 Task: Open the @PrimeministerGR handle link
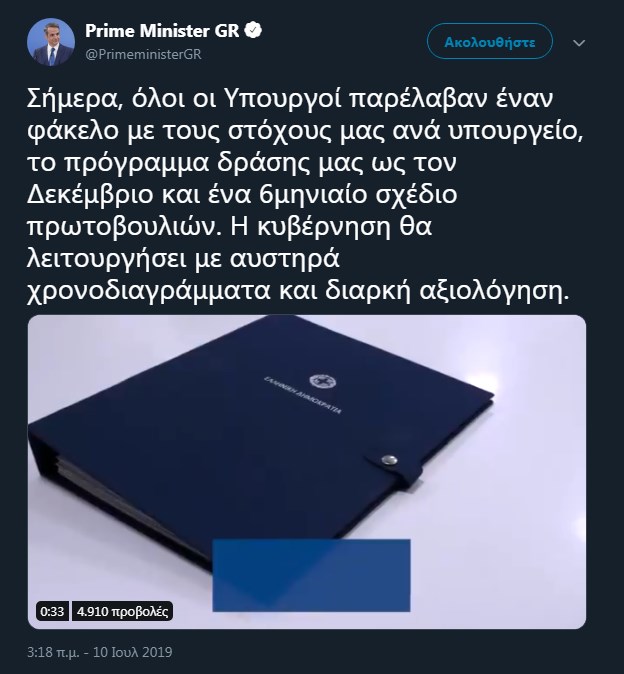[143, 55]
